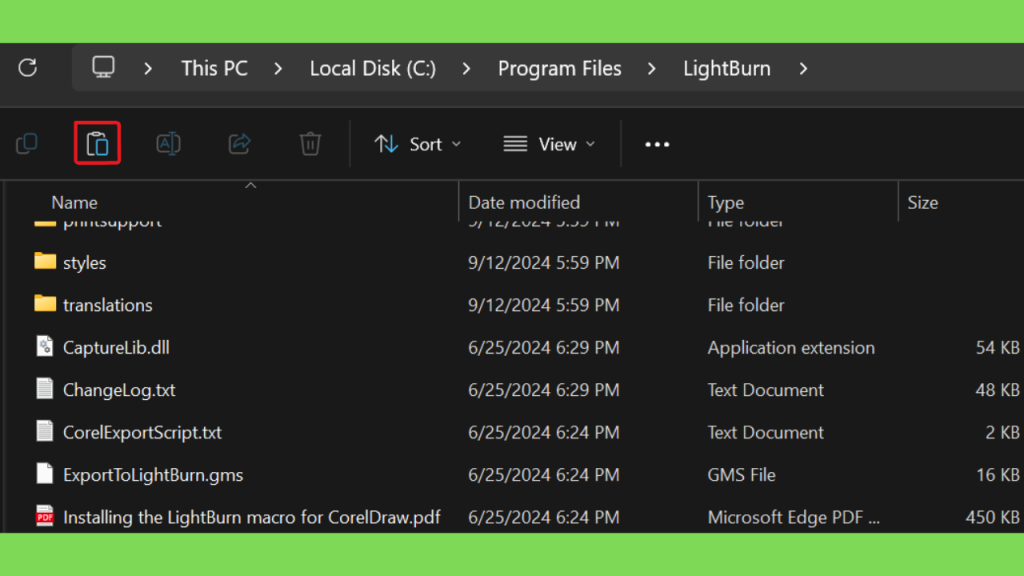Click the Text Document type of ChangeLog.txt
Viewport: 1024px width, 576px height.
(x=765, y=390)
